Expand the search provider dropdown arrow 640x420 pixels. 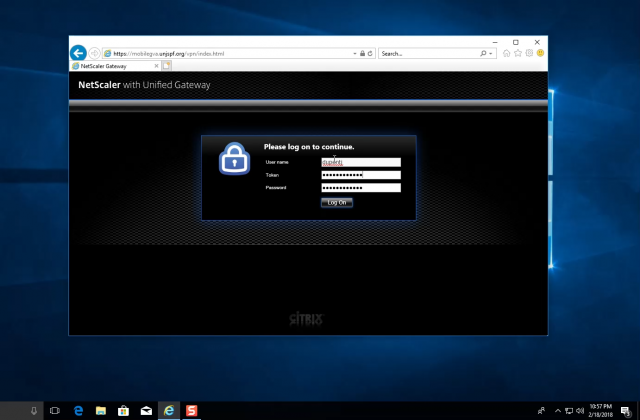click(x=491, y=54)
